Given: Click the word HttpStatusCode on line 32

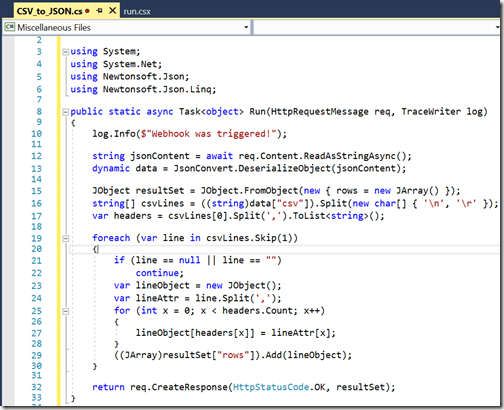Looking at the screenshot, I should pyautogui.click(x=271, y=387).
